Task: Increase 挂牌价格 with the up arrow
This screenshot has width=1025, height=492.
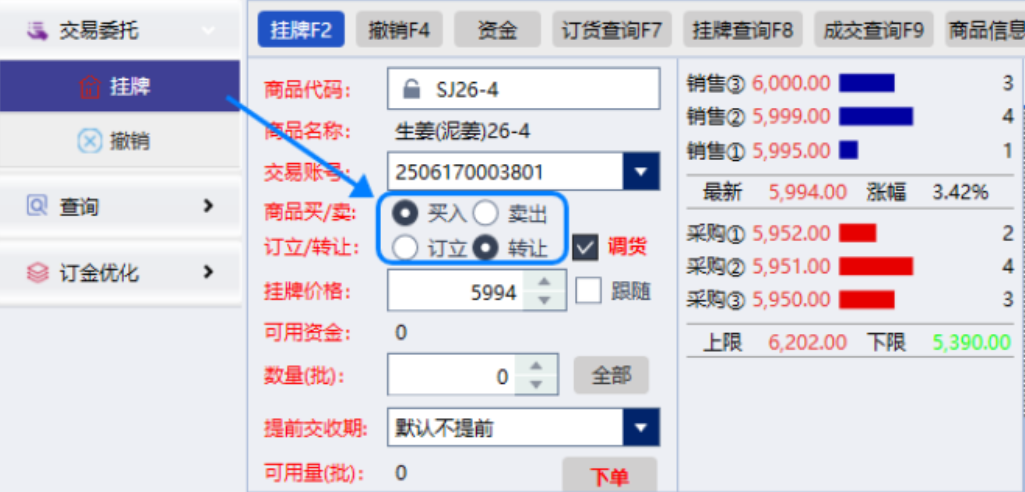Action: tap(542, 282)
